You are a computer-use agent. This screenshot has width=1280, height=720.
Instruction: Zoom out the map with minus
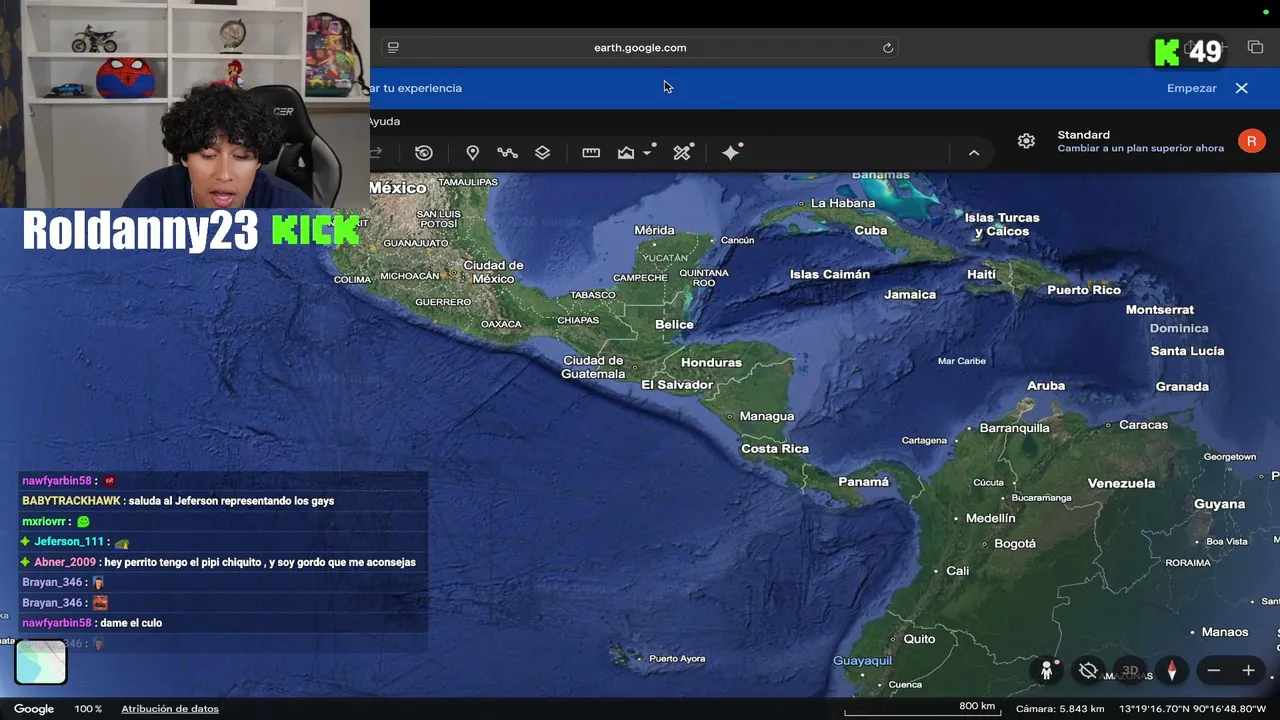click(1214, 671)
